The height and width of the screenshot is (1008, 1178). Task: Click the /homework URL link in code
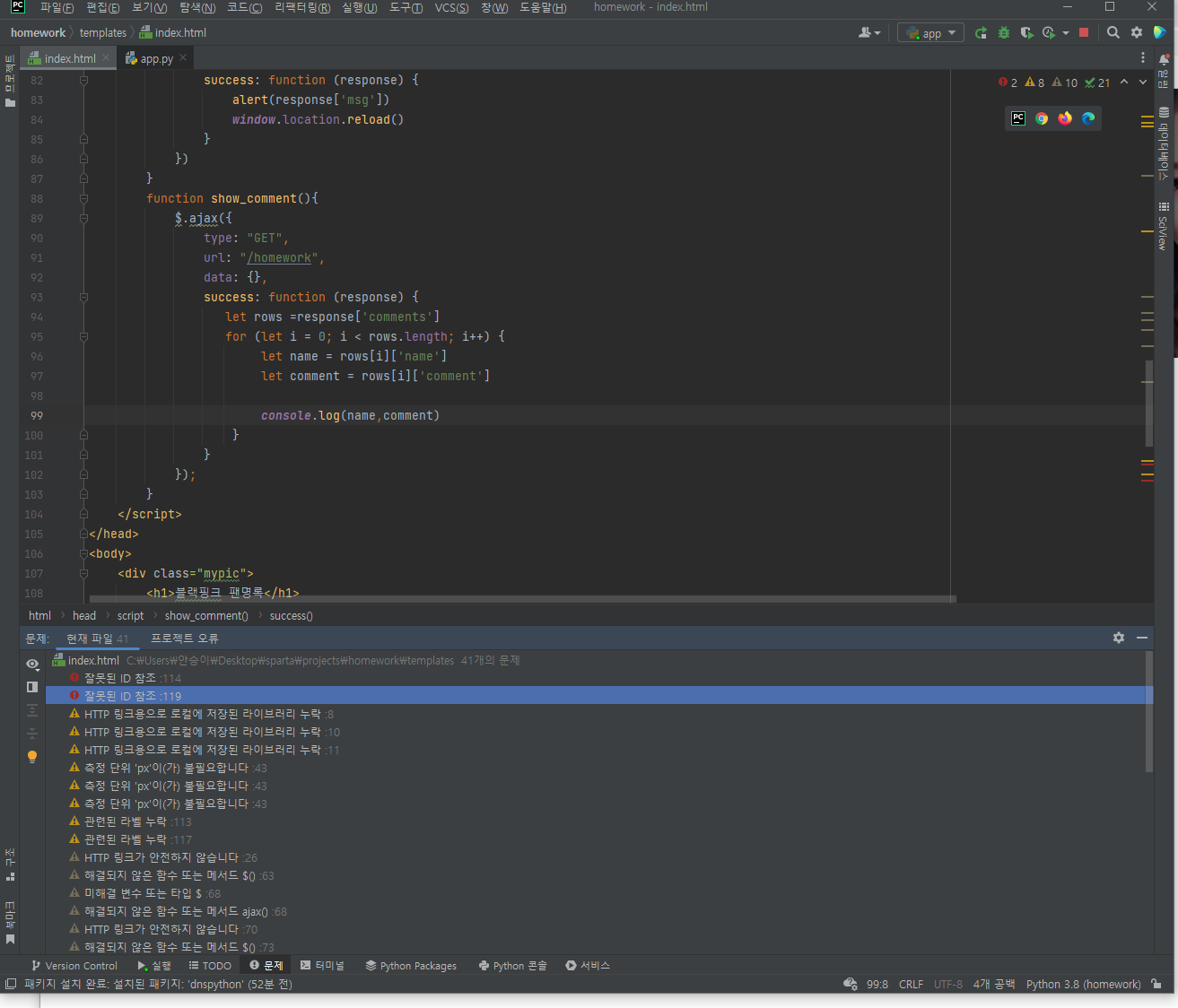[x=279, y=258]
